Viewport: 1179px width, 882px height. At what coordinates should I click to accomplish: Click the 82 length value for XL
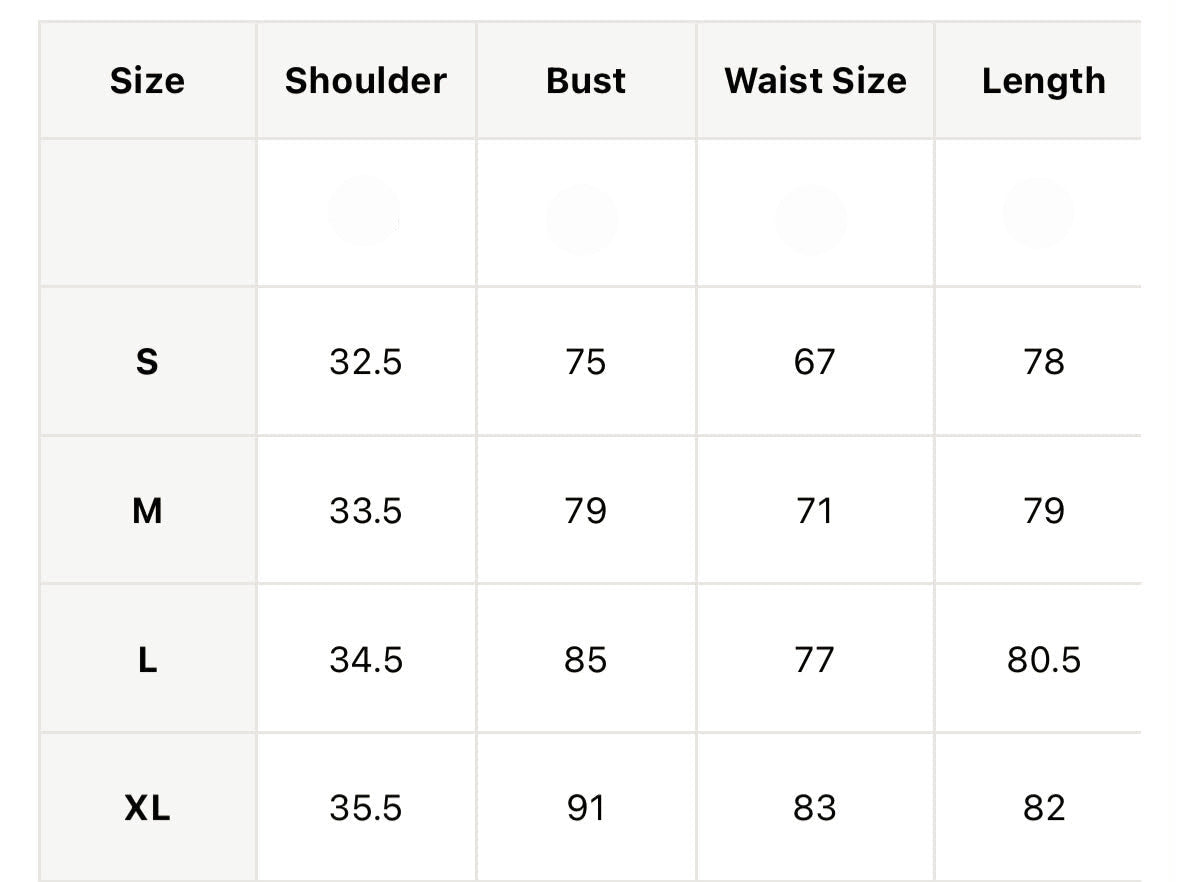click(1044, 808)
